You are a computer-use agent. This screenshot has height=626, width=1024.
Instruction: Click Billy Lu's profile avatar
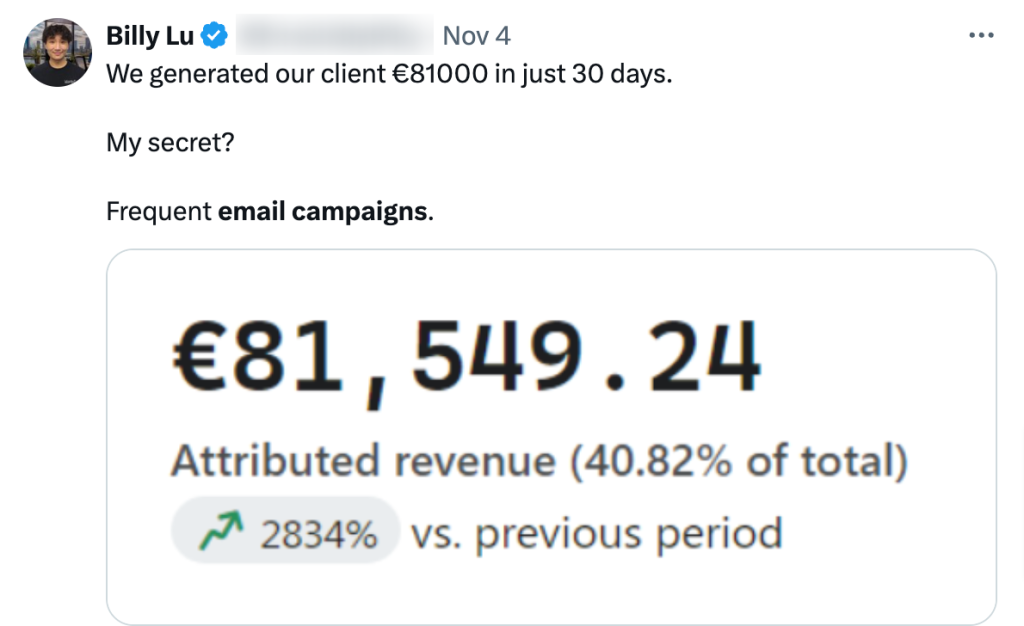(58, 50)
